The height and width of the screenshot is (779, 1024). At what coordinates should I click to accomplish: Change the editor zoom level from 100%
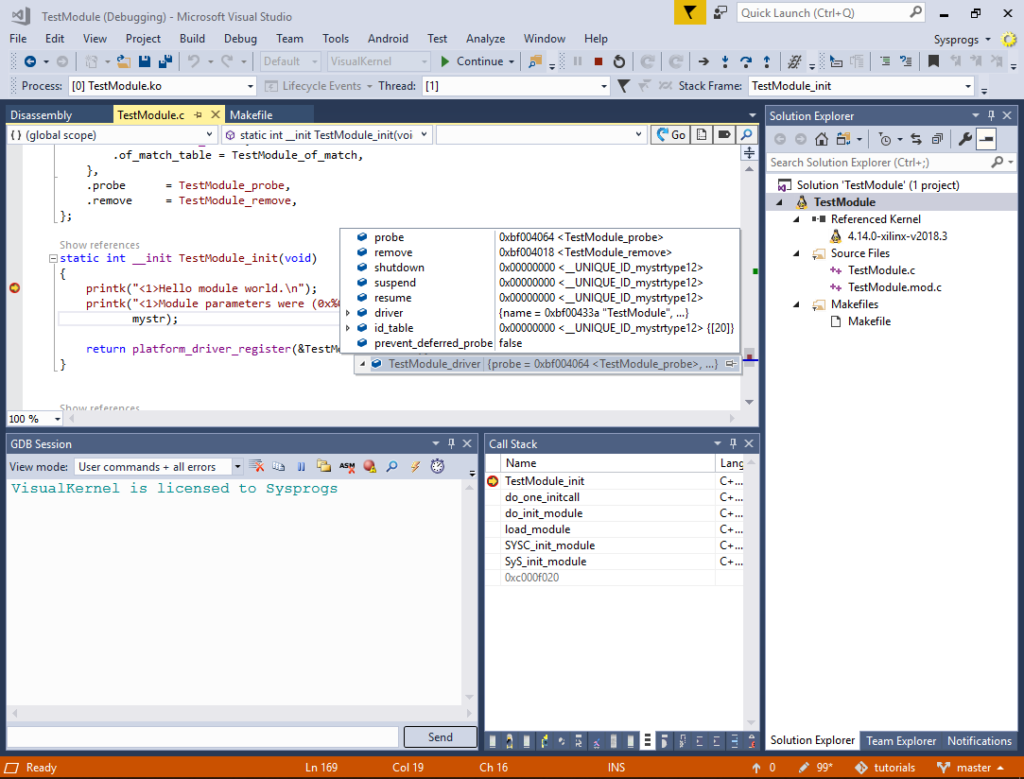[33, 418]
